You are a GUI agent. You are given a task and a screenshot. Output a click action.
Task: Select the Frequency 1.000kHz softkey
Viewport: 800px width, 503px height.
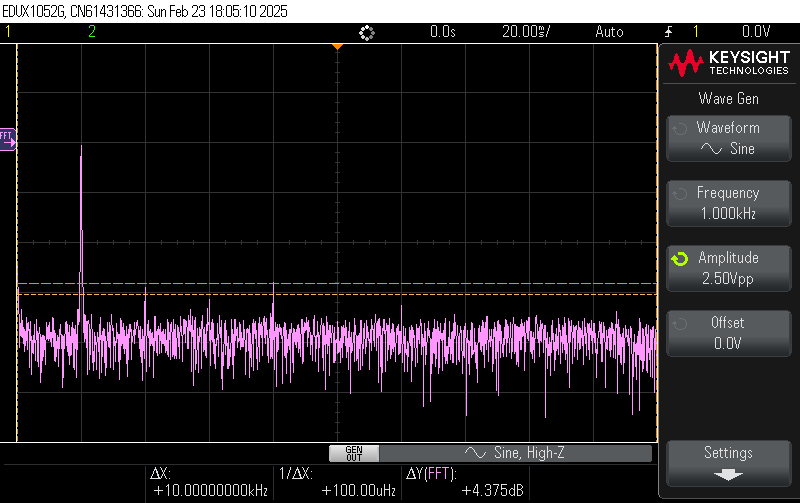pos(727,203)
